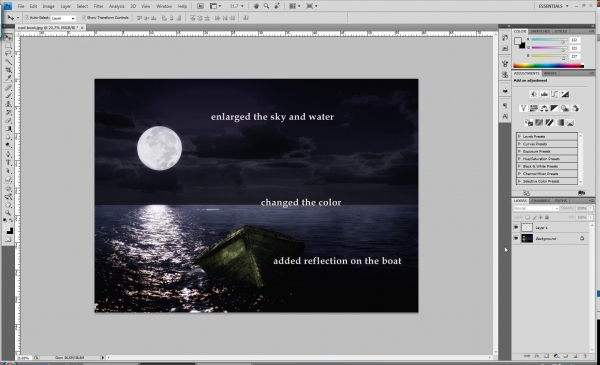Screen dimensions: 600x365
Task: Switch to the Masks tab
Action: 550,73
